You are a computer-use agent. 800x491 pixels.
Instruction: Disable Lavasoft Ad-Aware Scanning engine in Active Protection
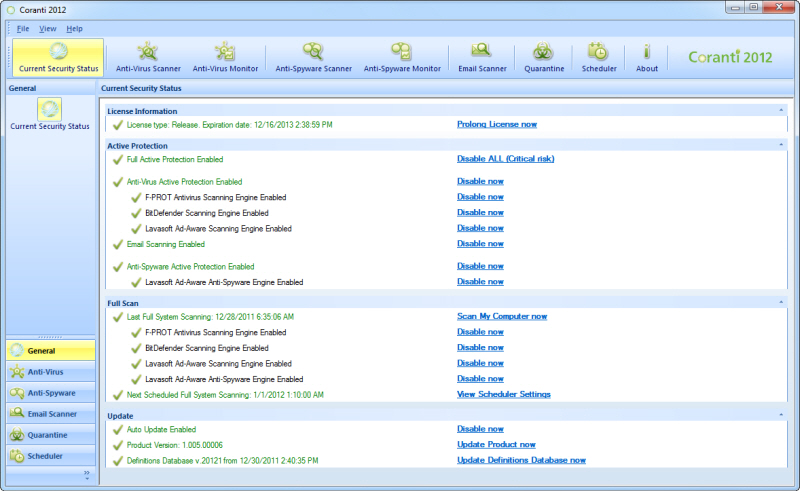click(480, 228)
